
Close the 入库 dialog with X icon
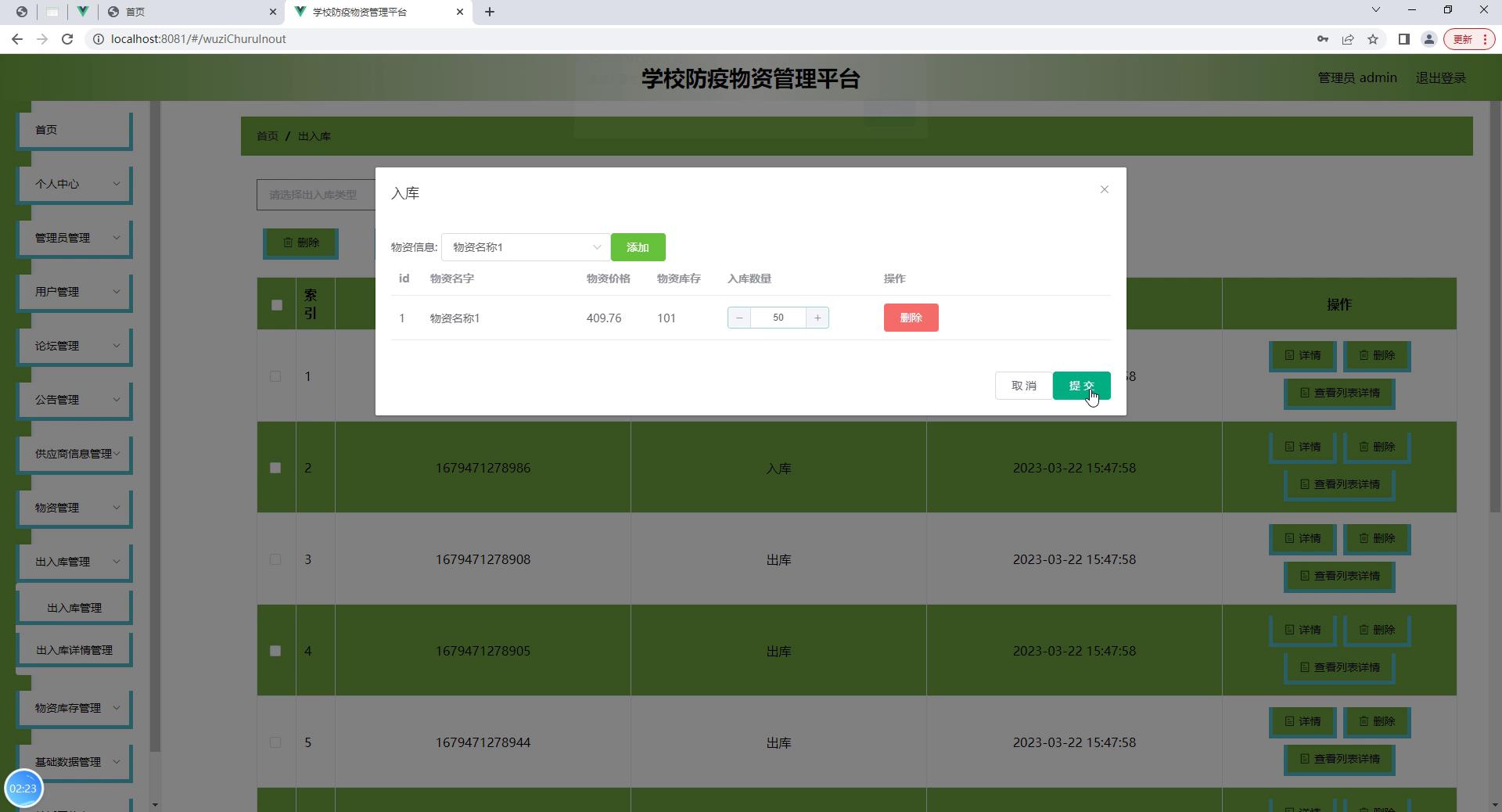click(x=1104, y=189)
